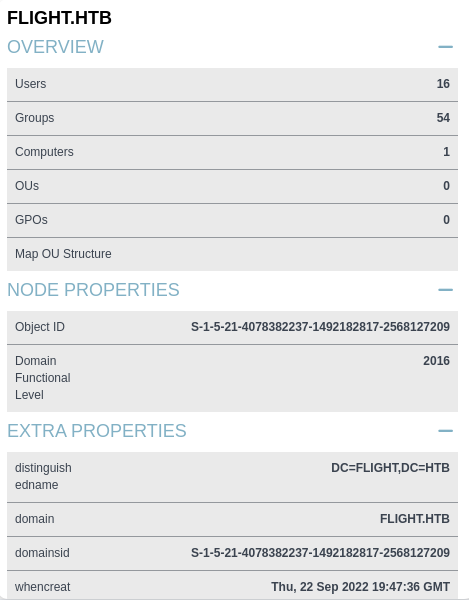Click the distinguishedname value DC=FLIGHT,DC=HTB
Viewport: 469px width, 600px height.
coord(390,468)
